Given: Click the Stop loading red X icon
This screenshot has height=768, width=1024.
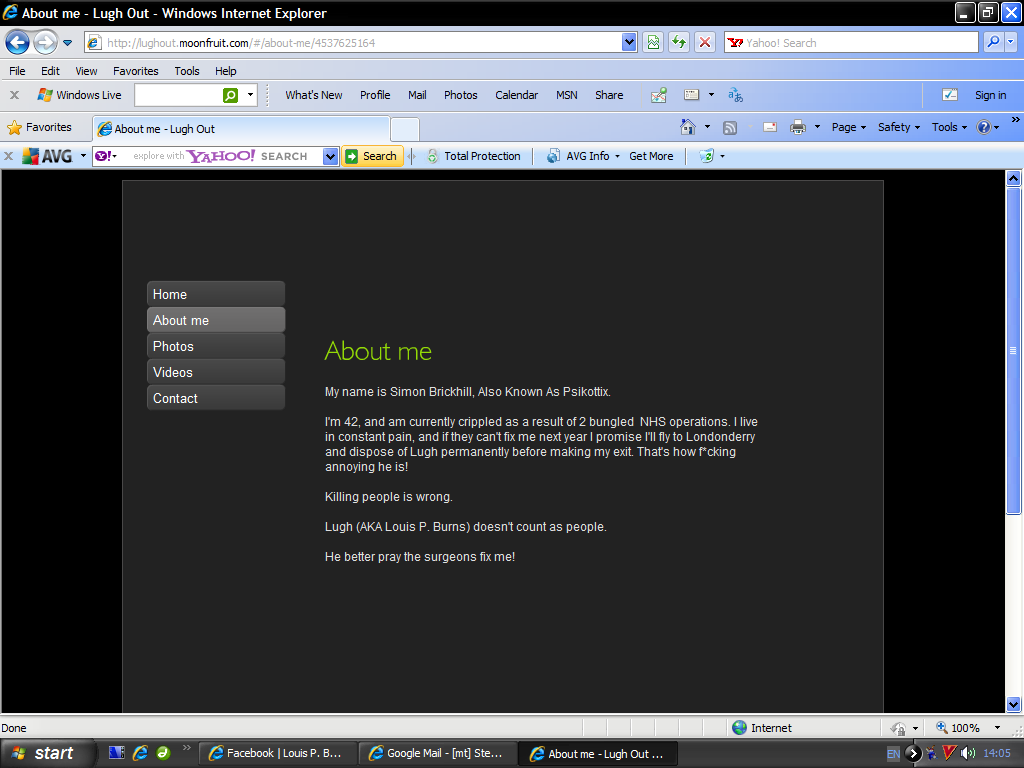Looking at the screenshot, I should click(705, 42).
